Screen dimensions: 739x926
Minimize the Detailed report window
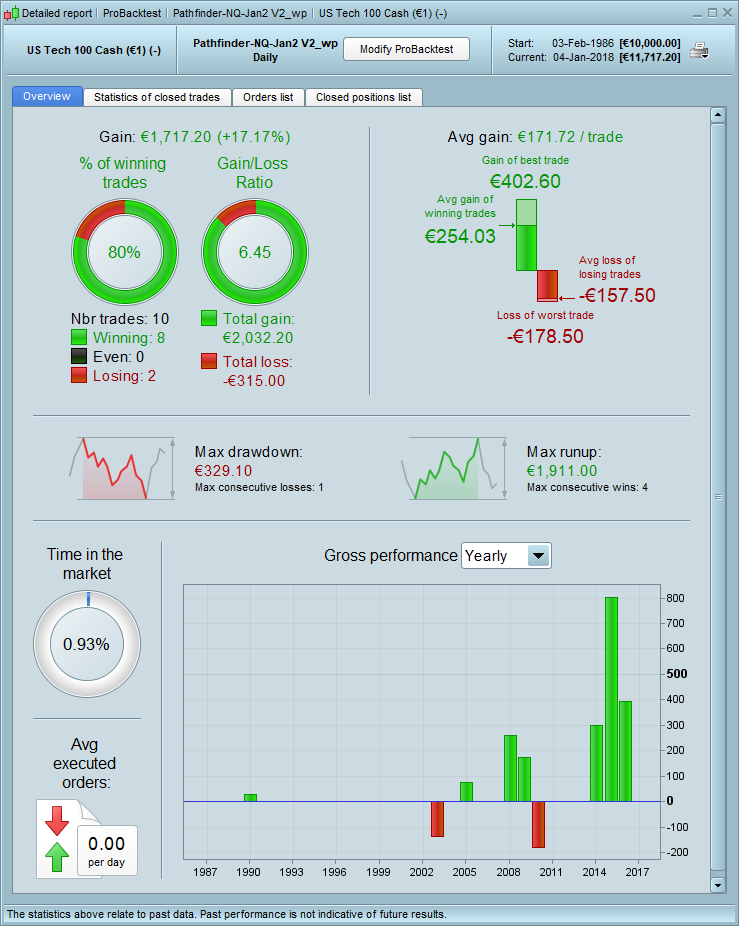698,13
